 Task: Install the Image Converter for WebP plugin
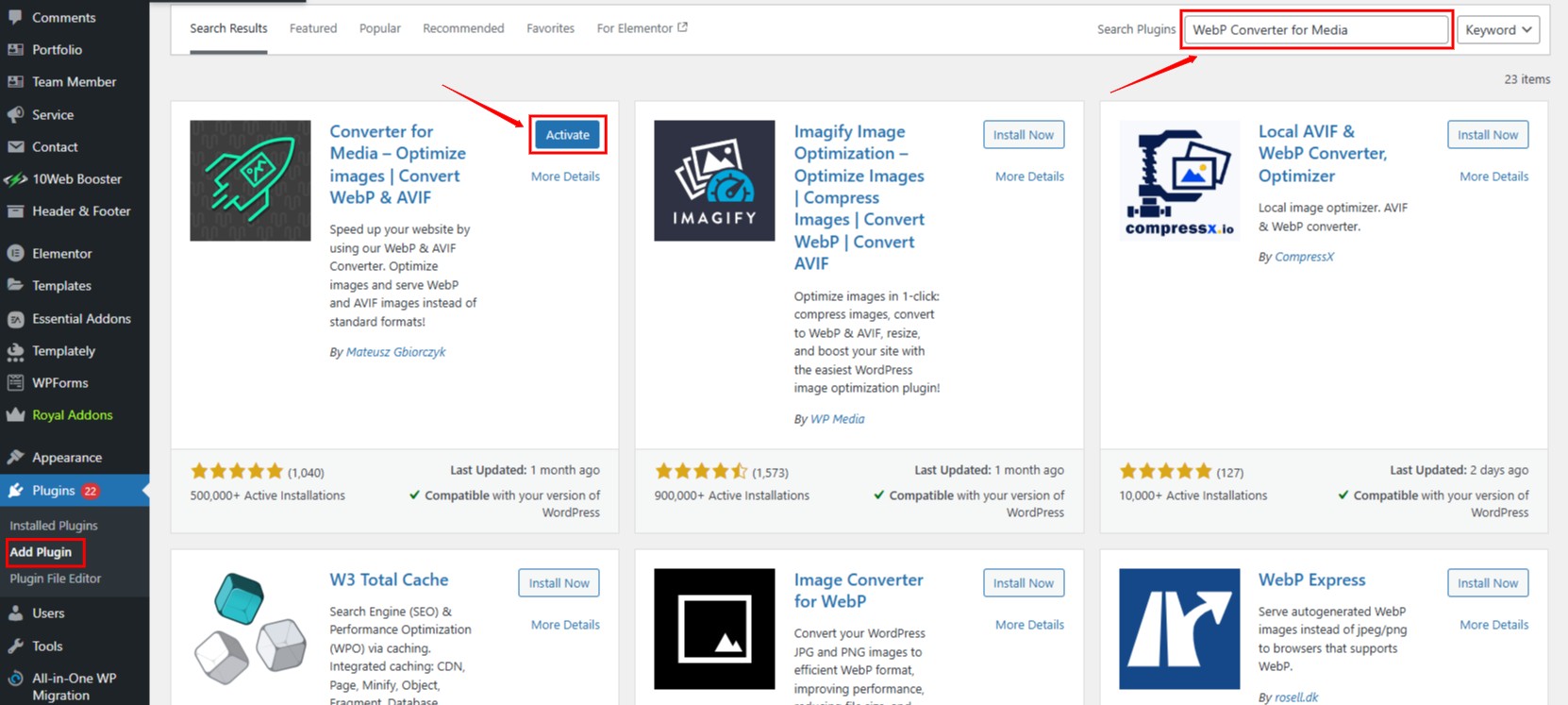point(1024,583)
